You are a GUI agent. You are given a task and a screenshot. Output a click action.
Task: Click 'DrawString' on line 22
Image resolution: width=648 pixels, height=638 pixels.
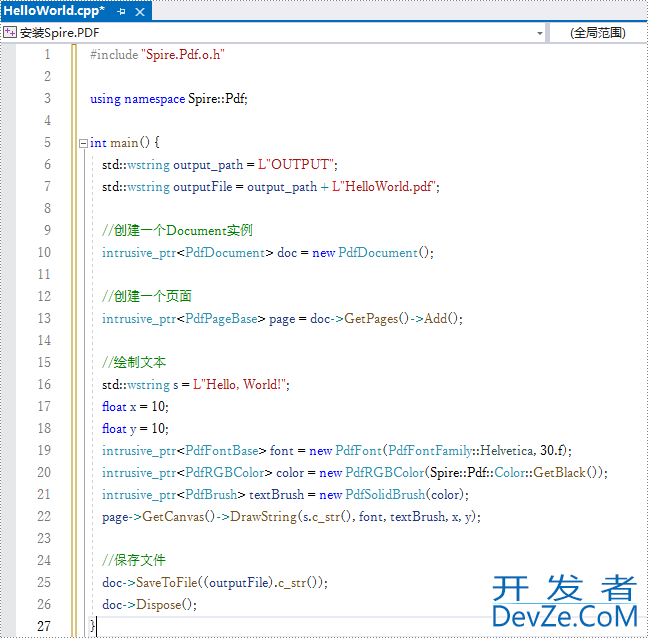click(x=263, y=517)
